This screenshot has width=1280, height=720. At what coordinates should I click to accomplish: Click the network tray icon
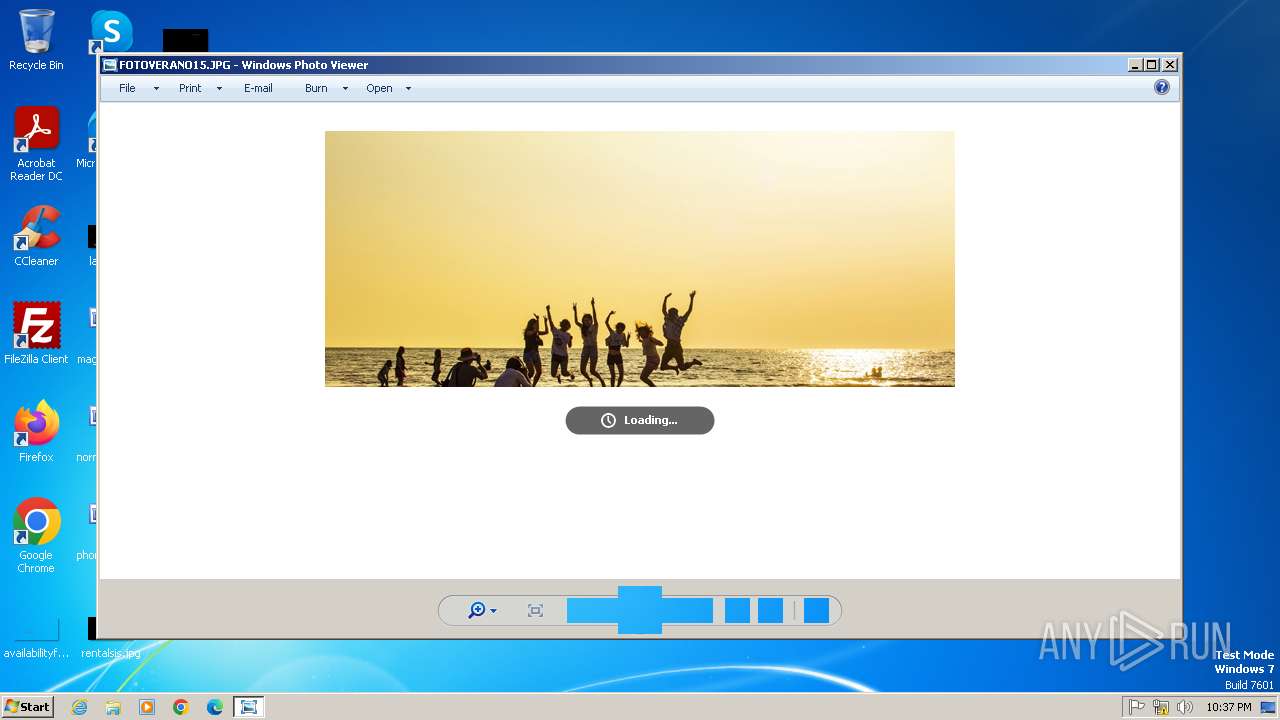1161,707
